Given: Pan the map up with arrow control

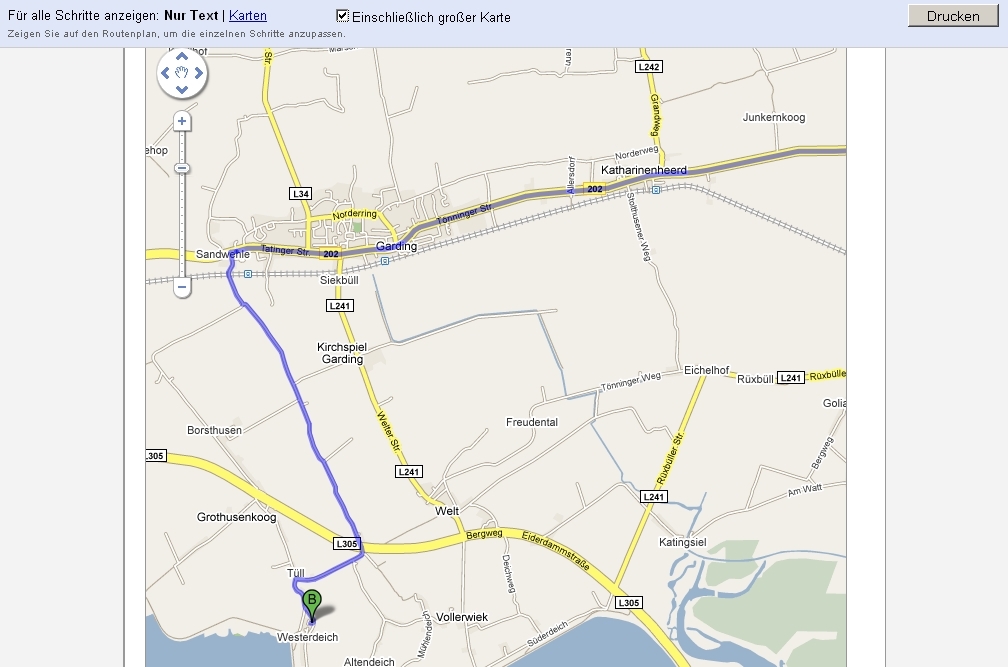Looking at the screenshot, I should point(182,57).
